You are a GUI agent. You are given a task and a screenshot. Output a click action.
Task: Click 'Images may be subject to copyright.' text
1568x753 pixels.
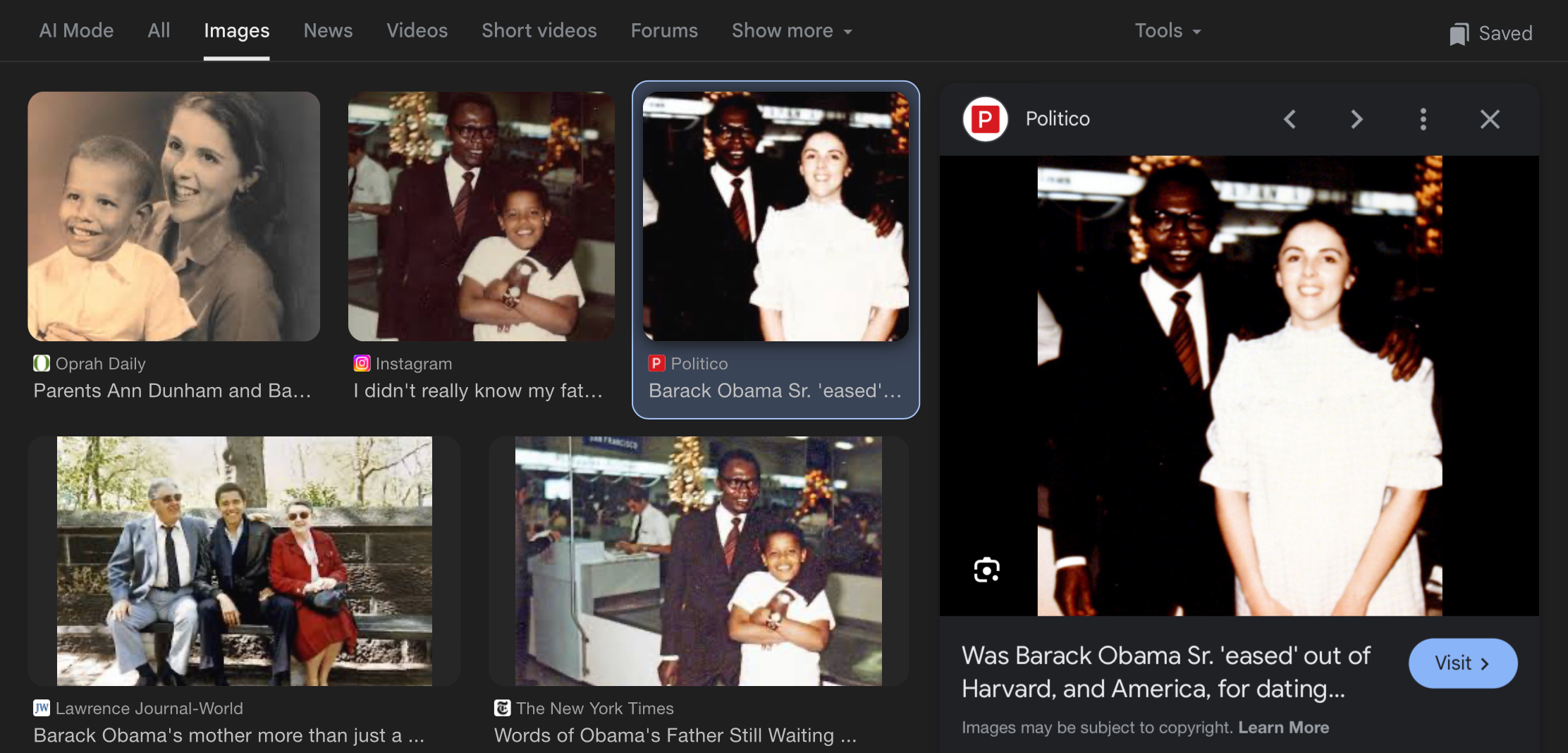[1098, 728]
